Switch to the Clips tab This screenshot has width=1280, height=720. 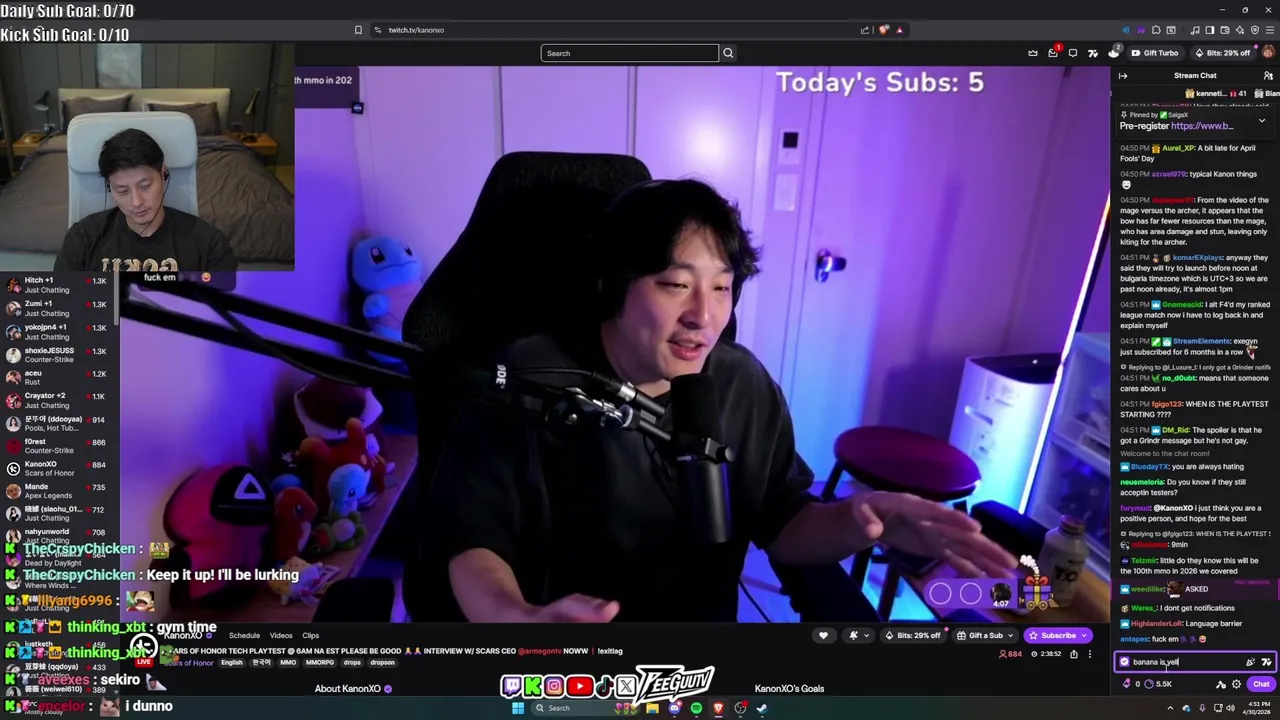[311, 636]
